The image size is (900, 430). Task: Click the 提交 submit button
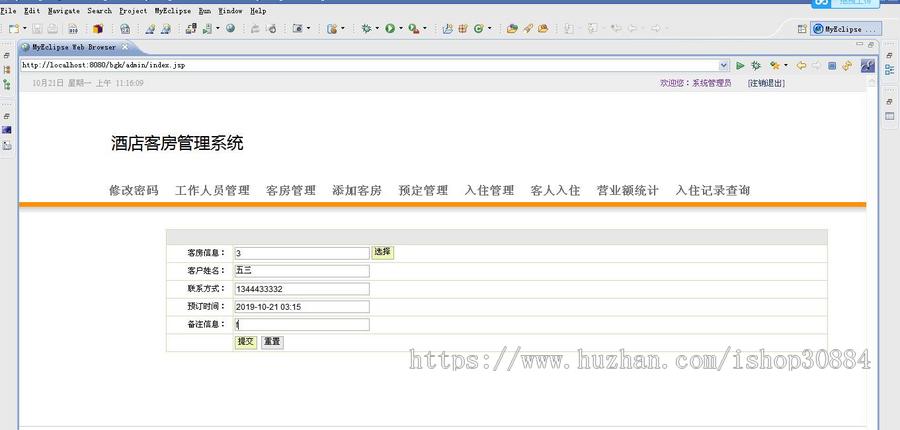(x=246, y=342)
